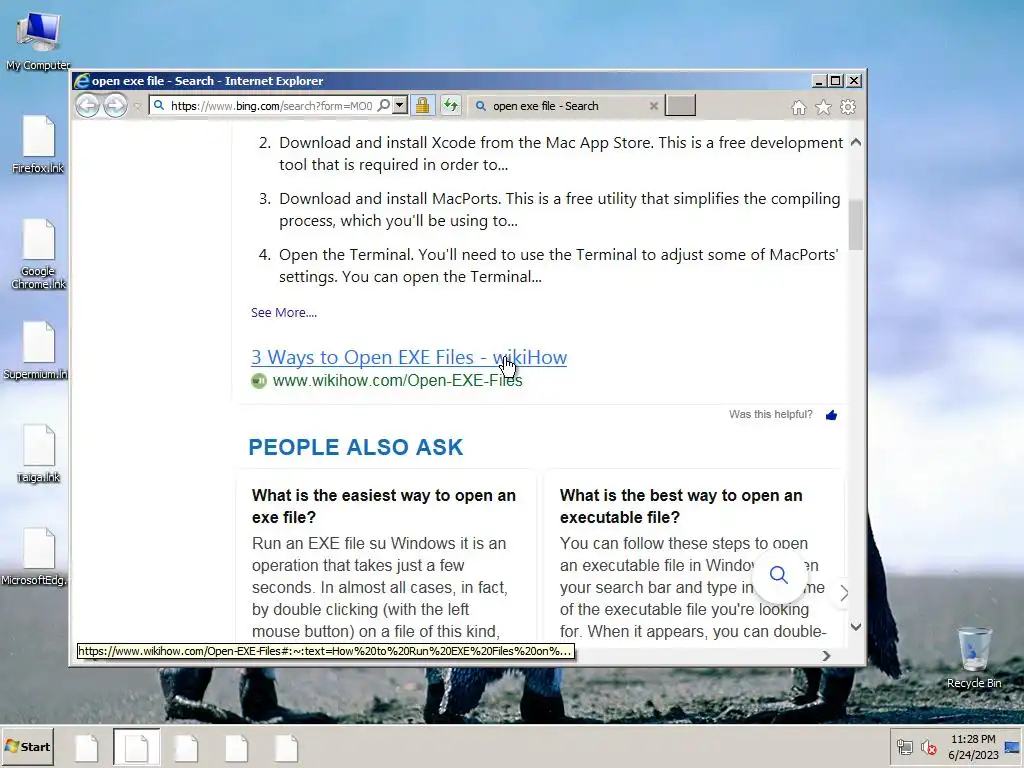Click the www.wikihow.com/Open-EXE-Files URL text
This screenshot has height=768, width=1024.
(397, 381)
